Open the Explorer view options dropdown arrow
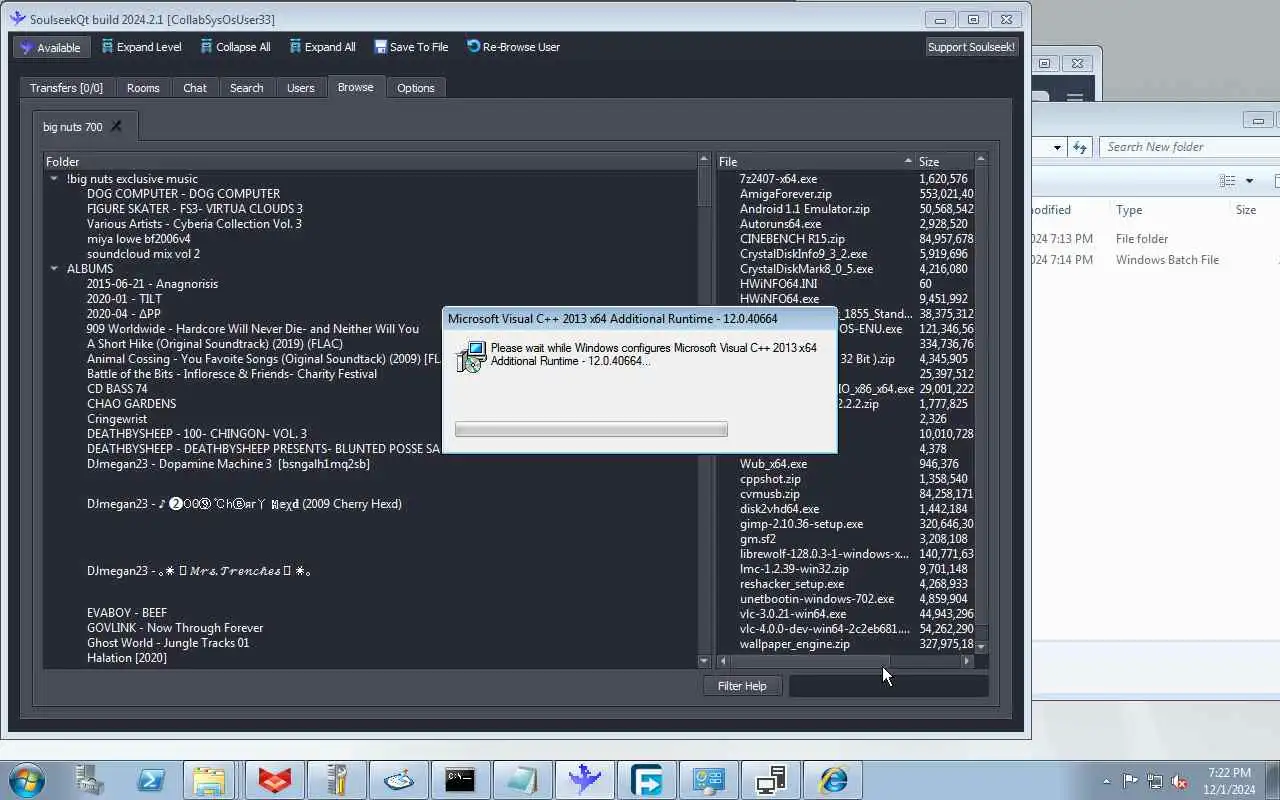This screenshot has width=1280, height=800. click(1249, 181)
